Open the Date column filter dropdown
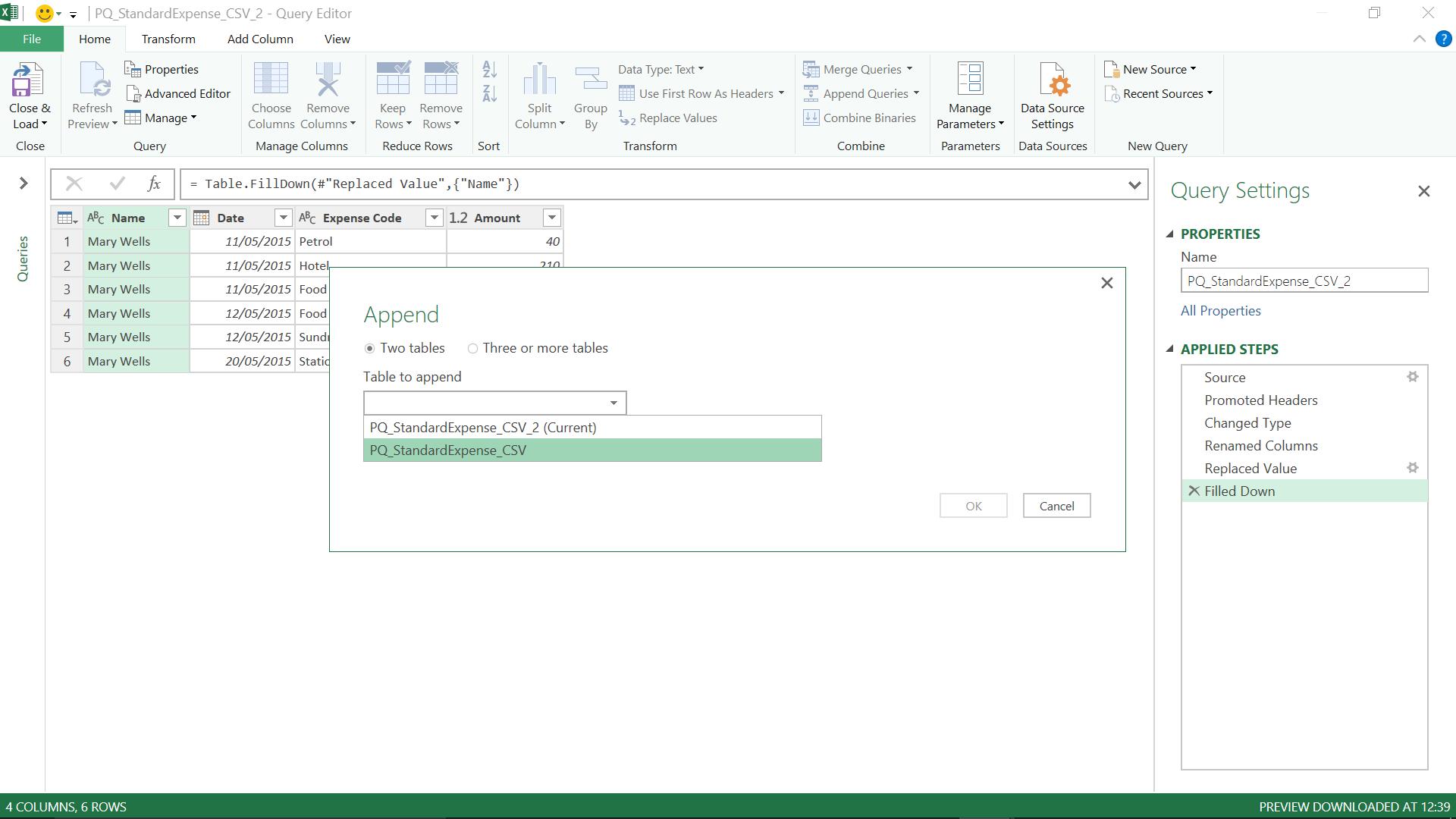The image size is (1456, 819). [283, 218]
